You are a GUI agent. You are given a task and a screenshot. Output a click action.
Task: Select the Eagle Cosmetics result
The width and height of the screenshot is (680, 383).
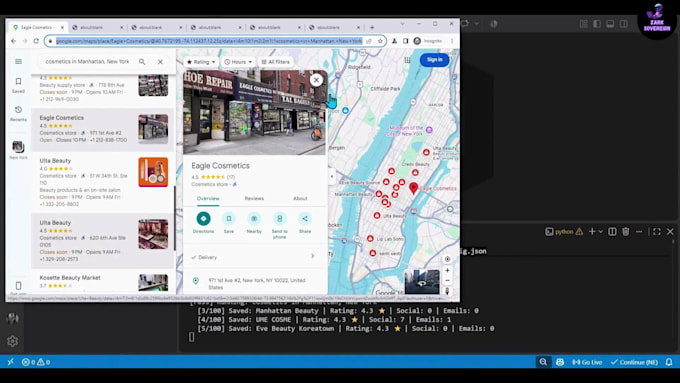pos(102,129)
